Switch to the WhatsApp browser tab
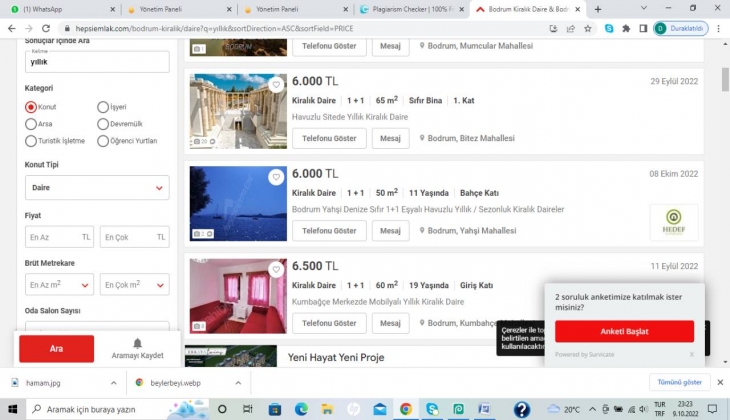This screenshot has height=420, width=730. (60, 9)
